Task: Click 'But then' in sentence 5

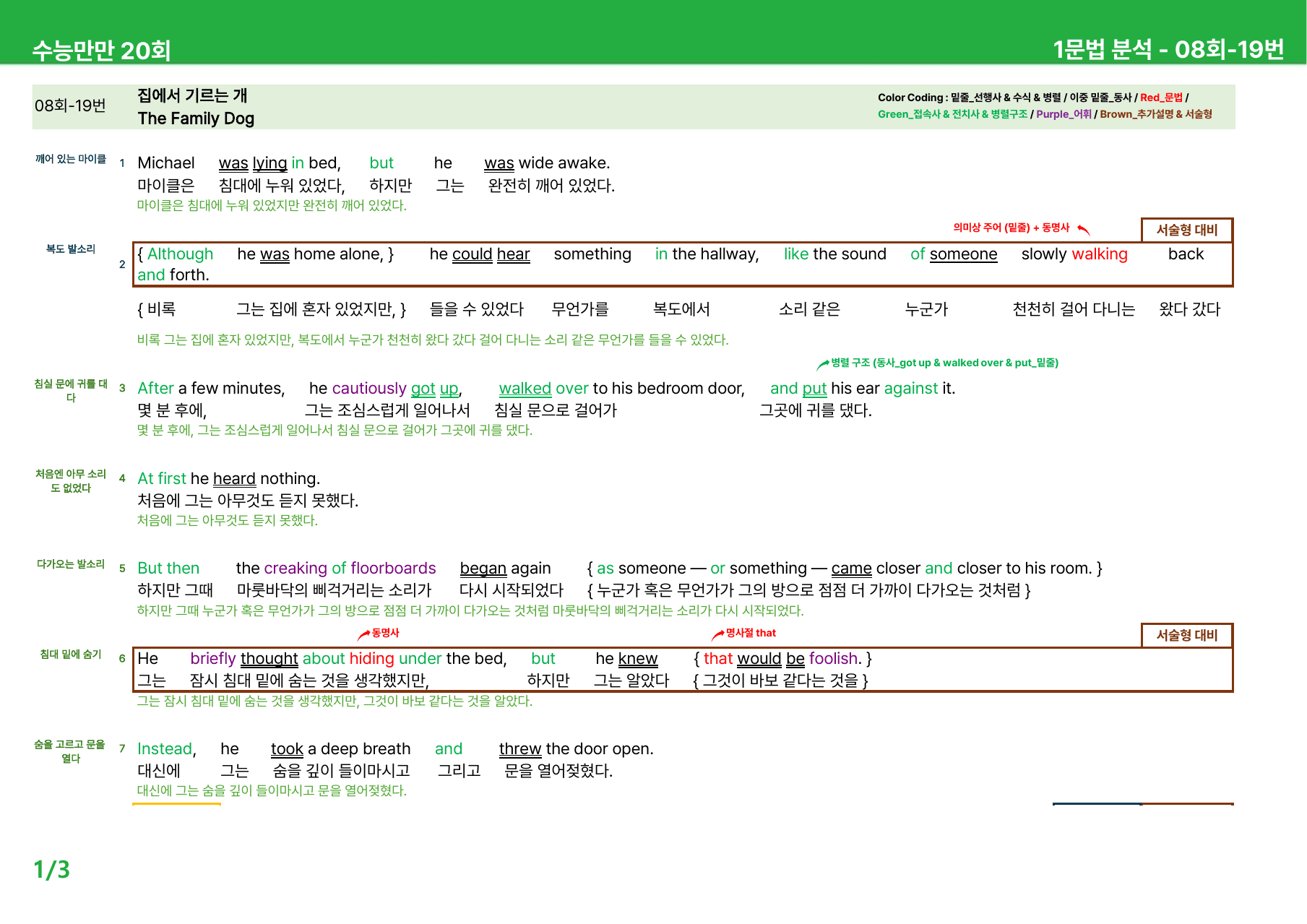Action: point(168,569)
